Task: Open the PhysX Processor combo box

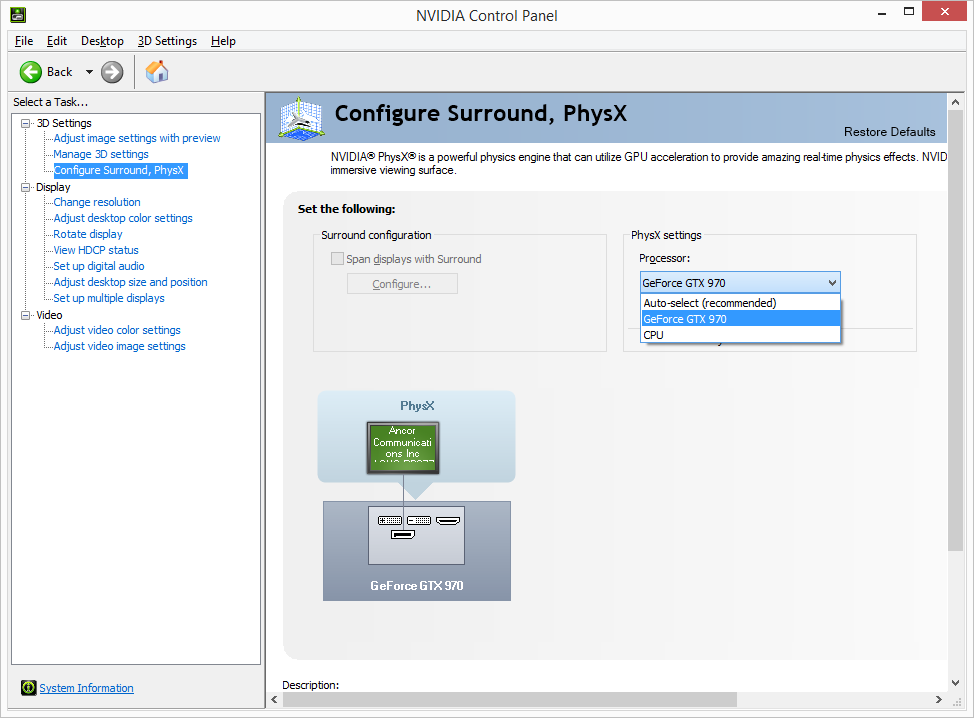Action: [740, 283]
